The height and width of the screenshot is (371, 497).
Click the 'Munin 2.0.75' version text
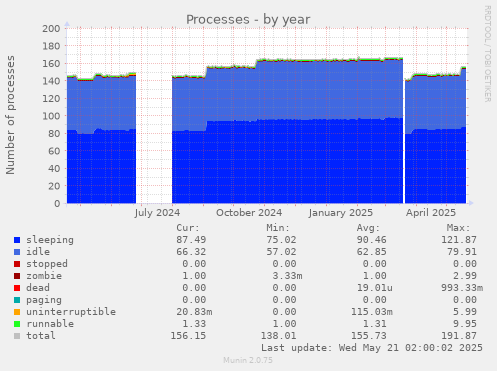(x=248, y=360)
